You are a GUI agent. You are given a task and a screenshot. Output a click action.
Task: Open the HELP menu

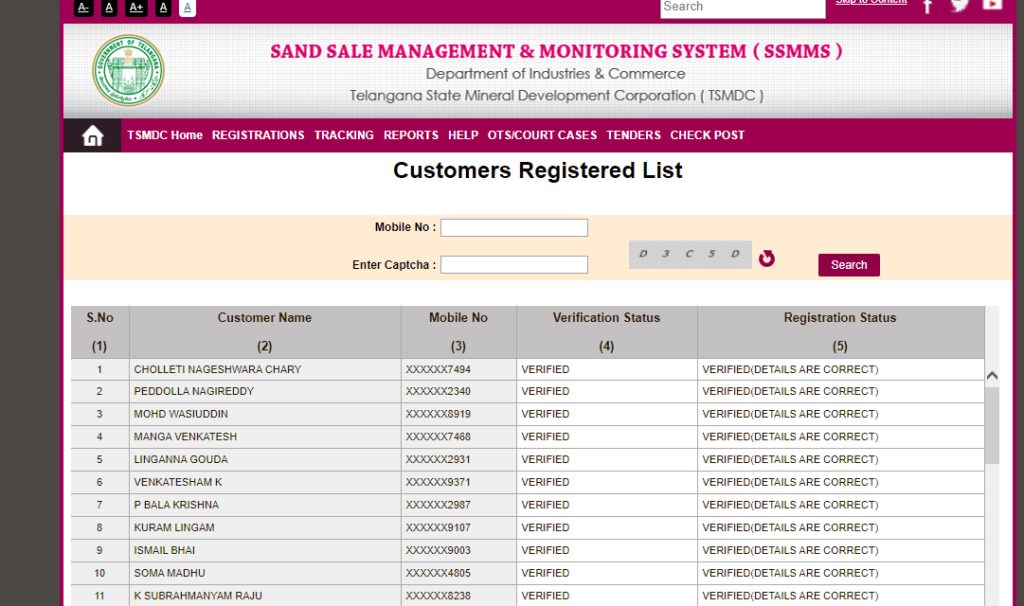click(463, 135)
